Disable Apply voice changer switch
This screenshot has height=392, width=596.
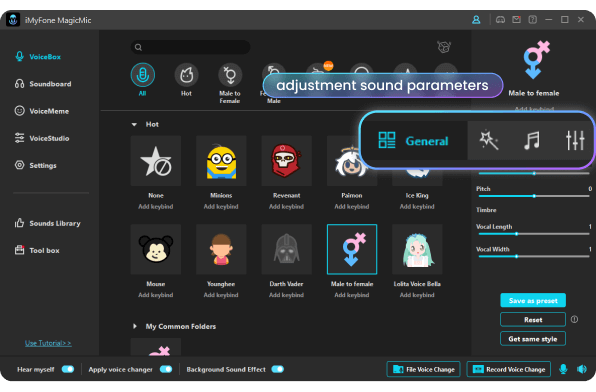click(166, 369)
